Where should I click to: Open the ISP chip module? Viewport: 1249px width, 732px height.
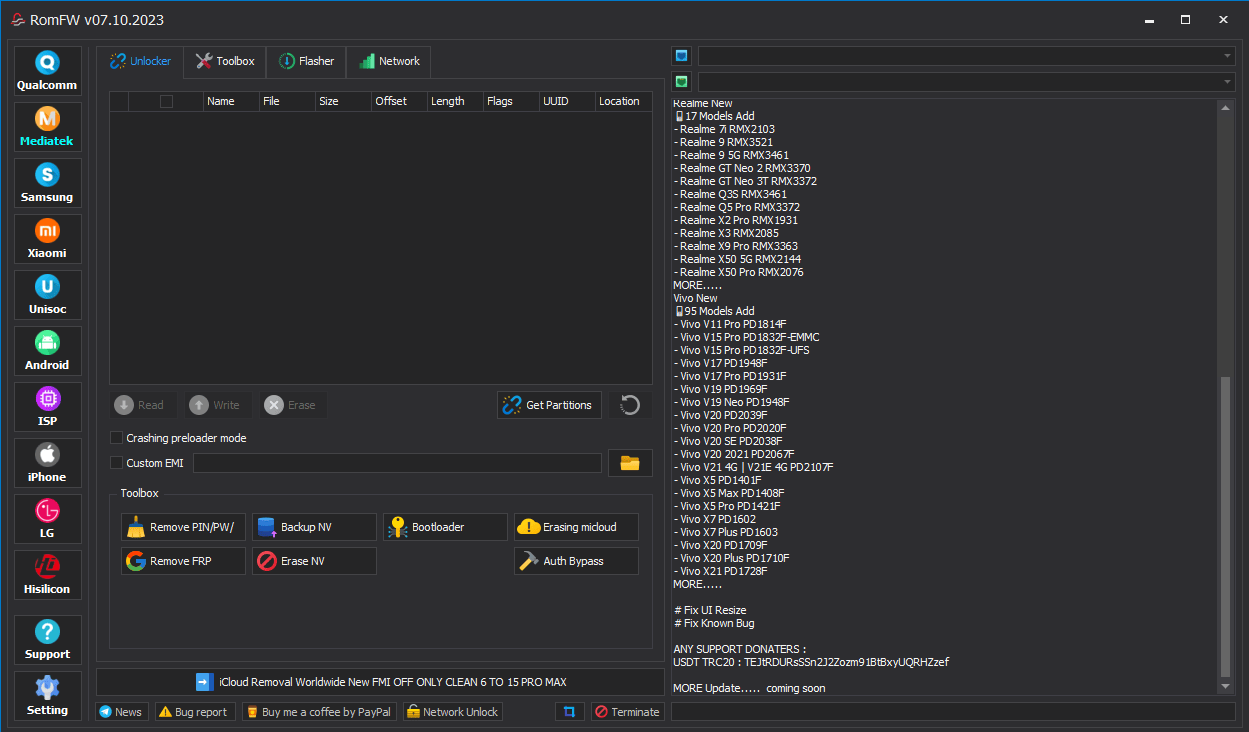point(47,407)
